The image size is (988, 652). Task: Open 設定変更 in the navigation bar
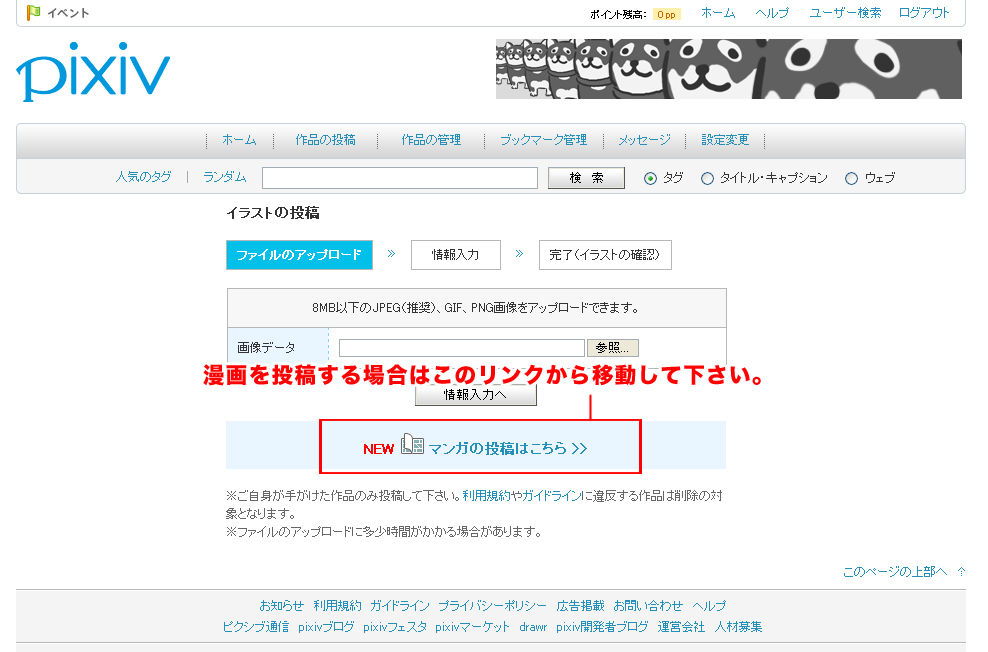(x=725, y=140)
